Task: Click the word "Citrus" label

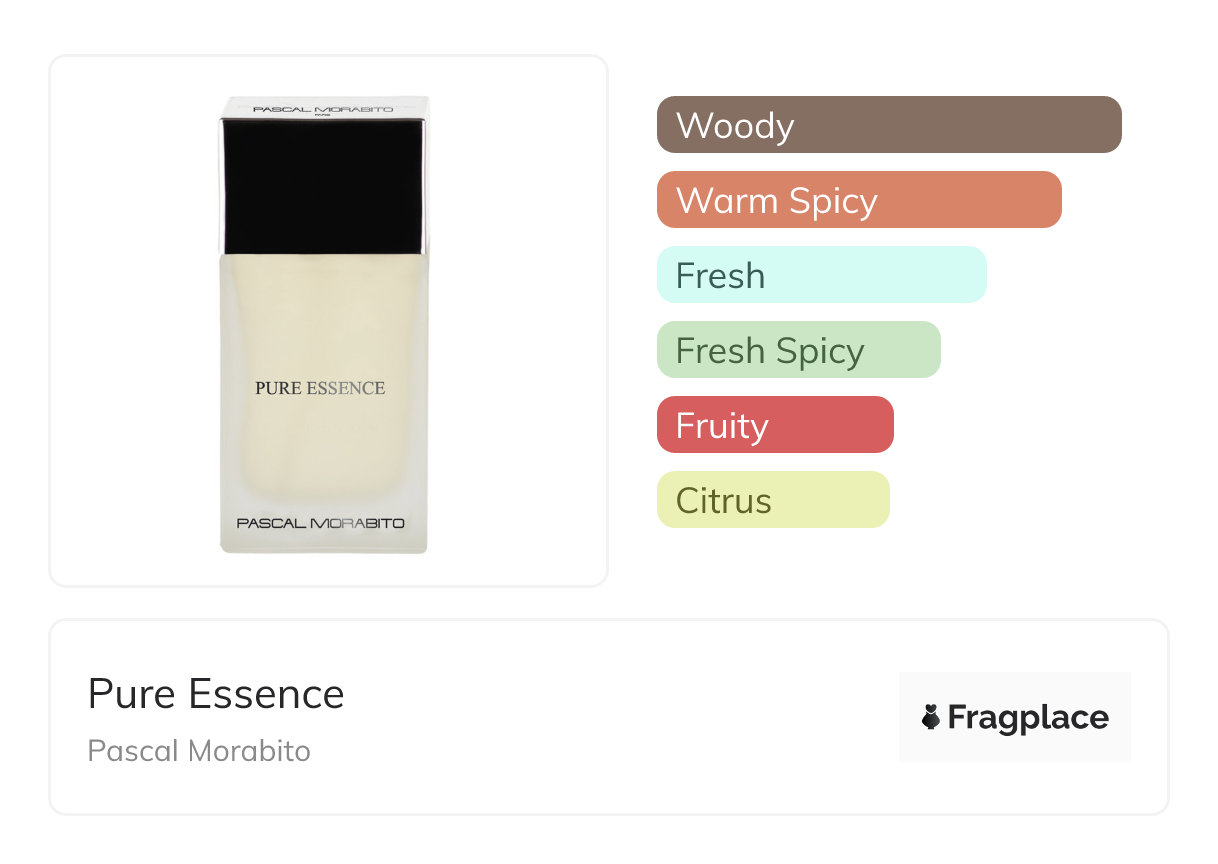Action: point(724,501)
